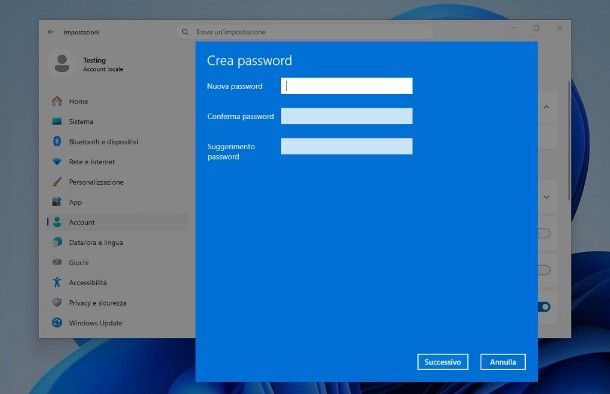The image size is (610, 394).
Task: Open Bluetooth e dispositivi settings
Action: pyautogui.click(x=117, y=142)
